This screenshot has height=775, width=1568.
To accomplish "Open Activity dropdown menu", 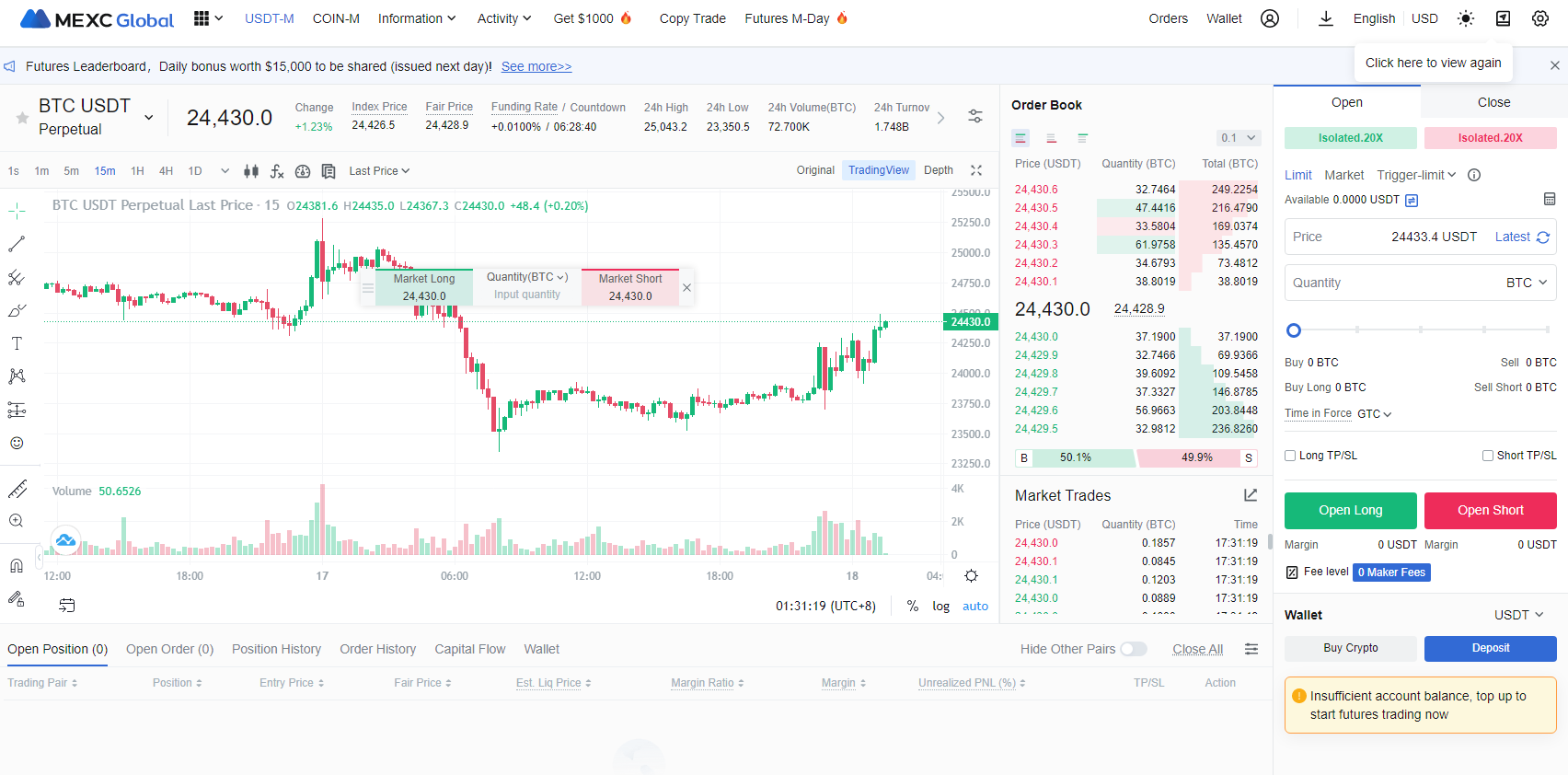I will (x=503, y=18).
